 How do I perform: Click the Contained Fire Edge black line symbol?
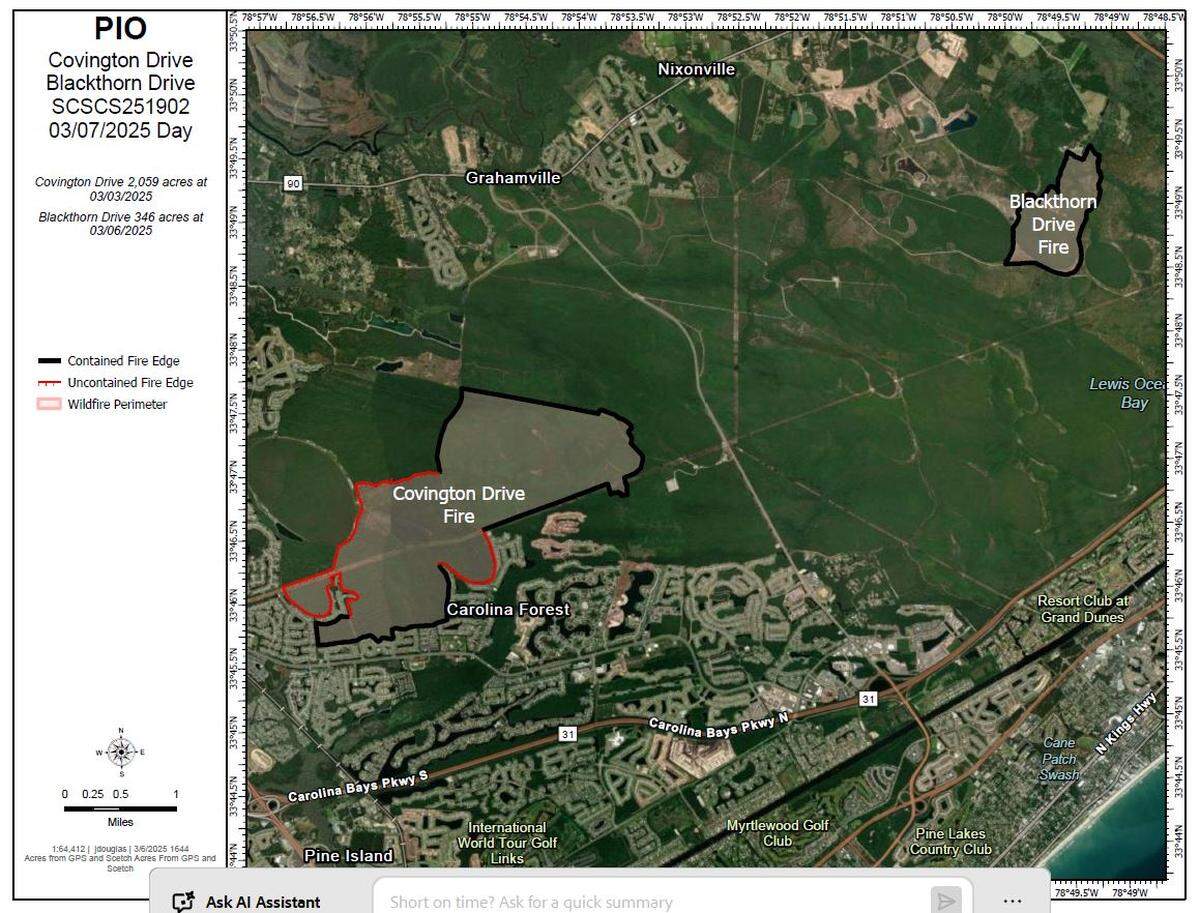49,361
